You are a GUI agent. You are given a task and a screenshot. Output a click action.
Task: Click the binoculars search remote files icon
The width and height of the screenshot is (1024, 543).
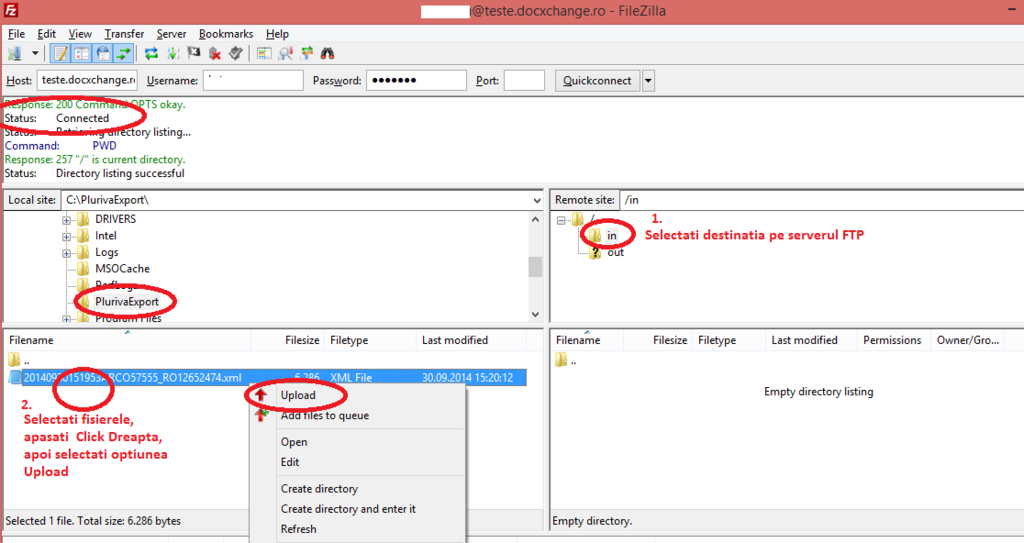(x=327, y=53)
